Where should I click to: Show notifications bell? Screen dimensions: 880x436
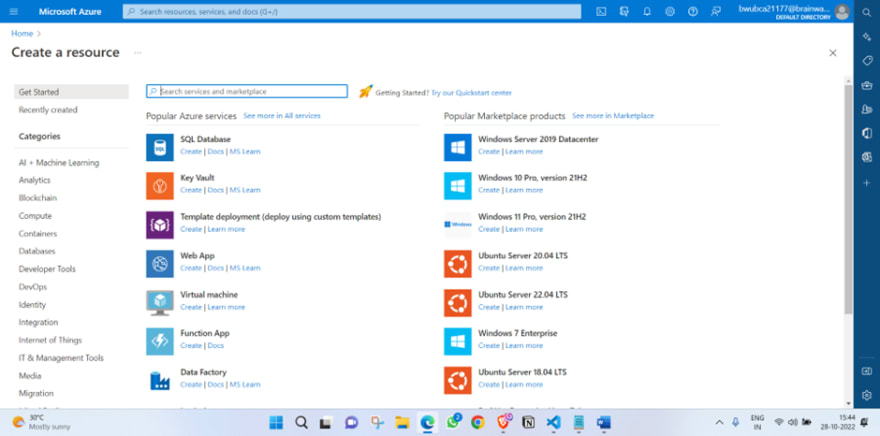coord(647,11)
